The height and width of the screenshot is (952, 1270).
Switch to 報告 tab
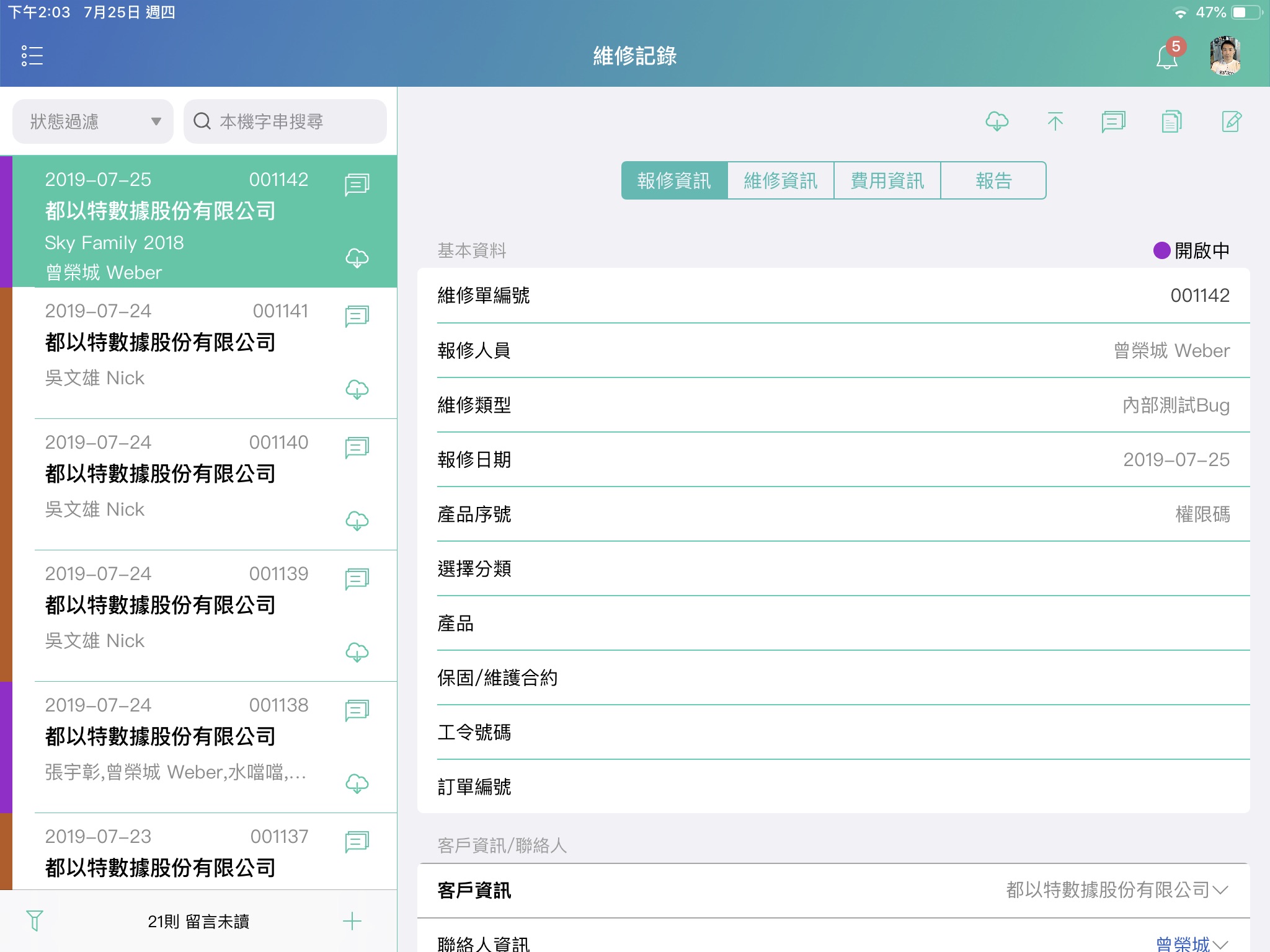click(x=994, y=180)
